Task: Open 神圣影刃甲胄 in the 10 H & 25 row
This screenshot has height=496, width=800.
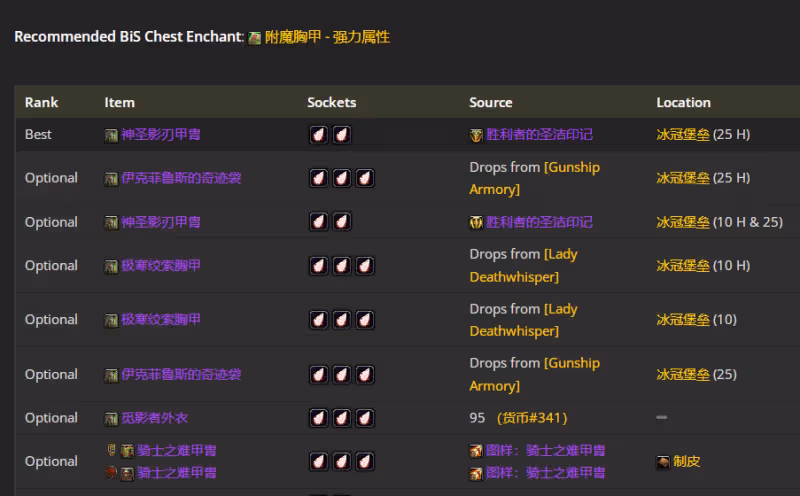Action: pyautogui.click(x=161, y=222)
